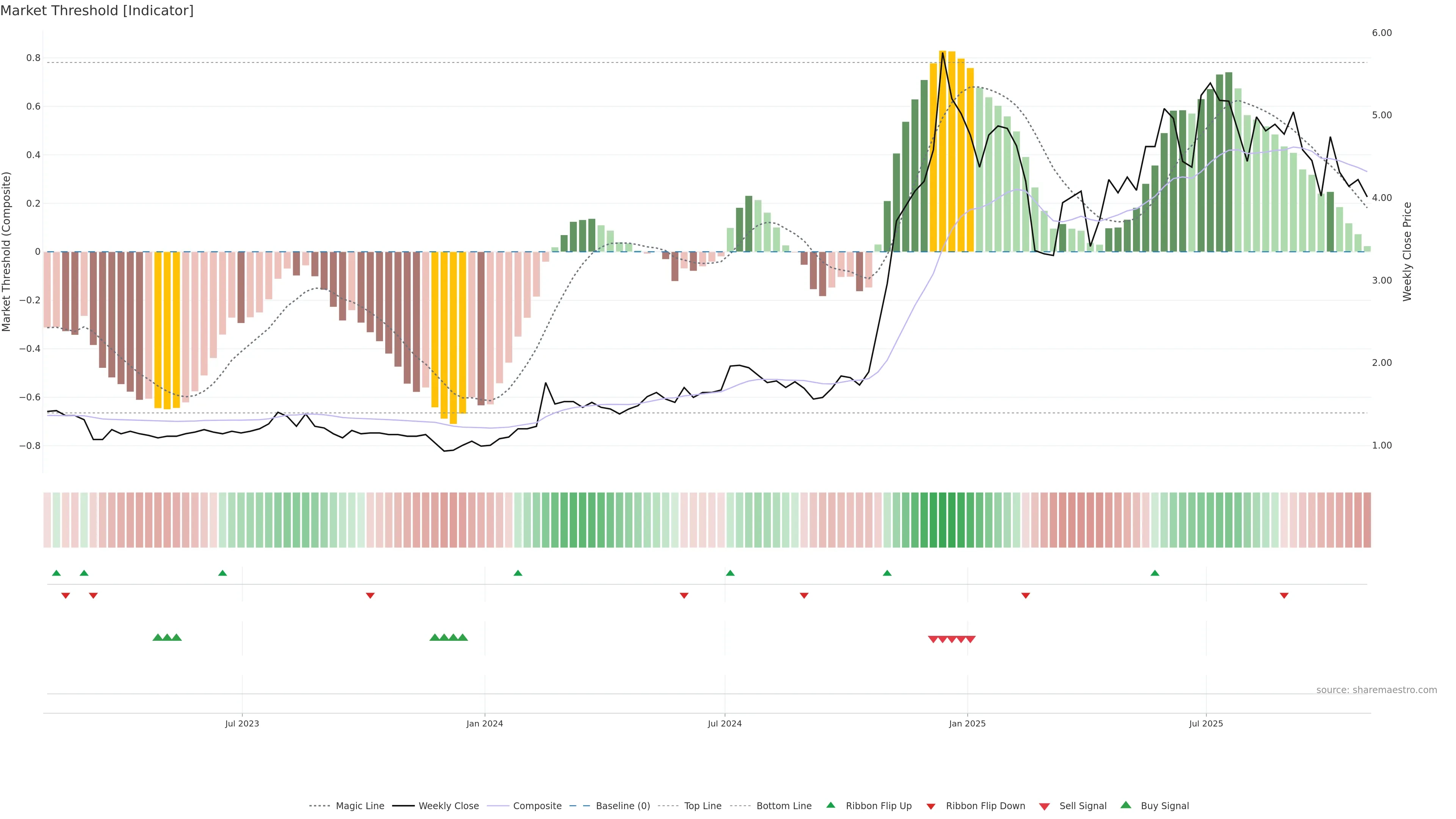Image resolution: width=1456 pixels, height=819 pixels.
Task: Click the last red flip-down triangle after Jul 2025
Action: (1283, 595)
